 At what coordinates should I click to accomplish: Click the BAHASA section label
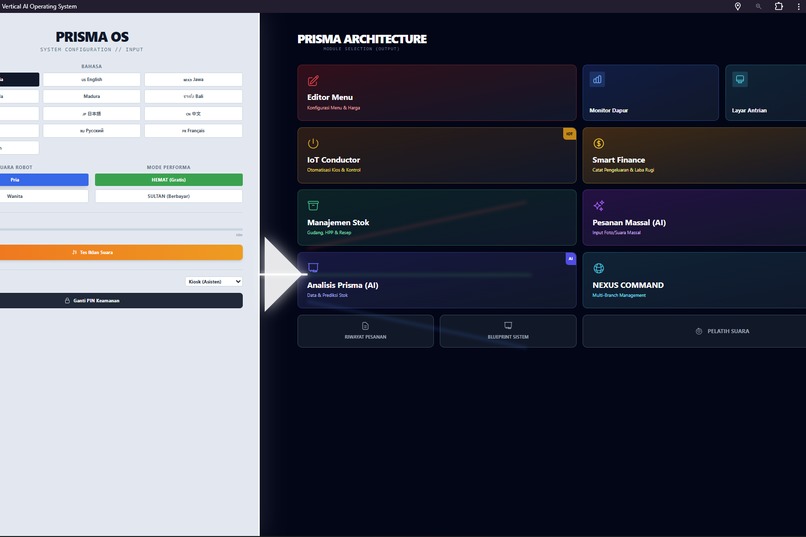(x=91, y=66)
